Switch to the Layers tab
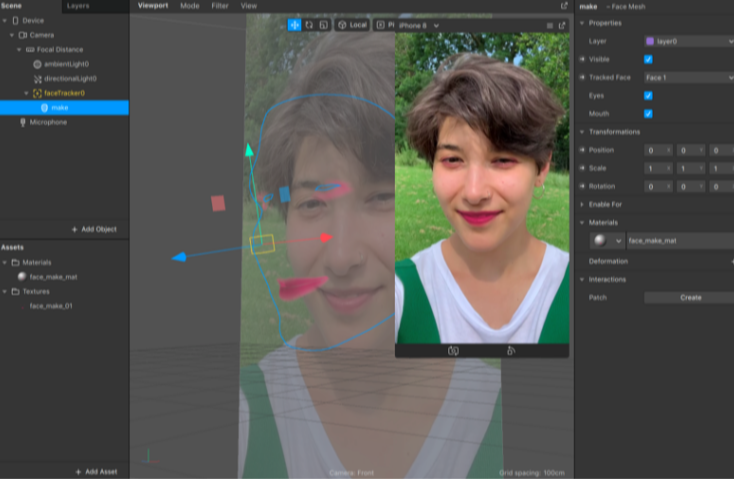734x479 pixels. [77, 6]
